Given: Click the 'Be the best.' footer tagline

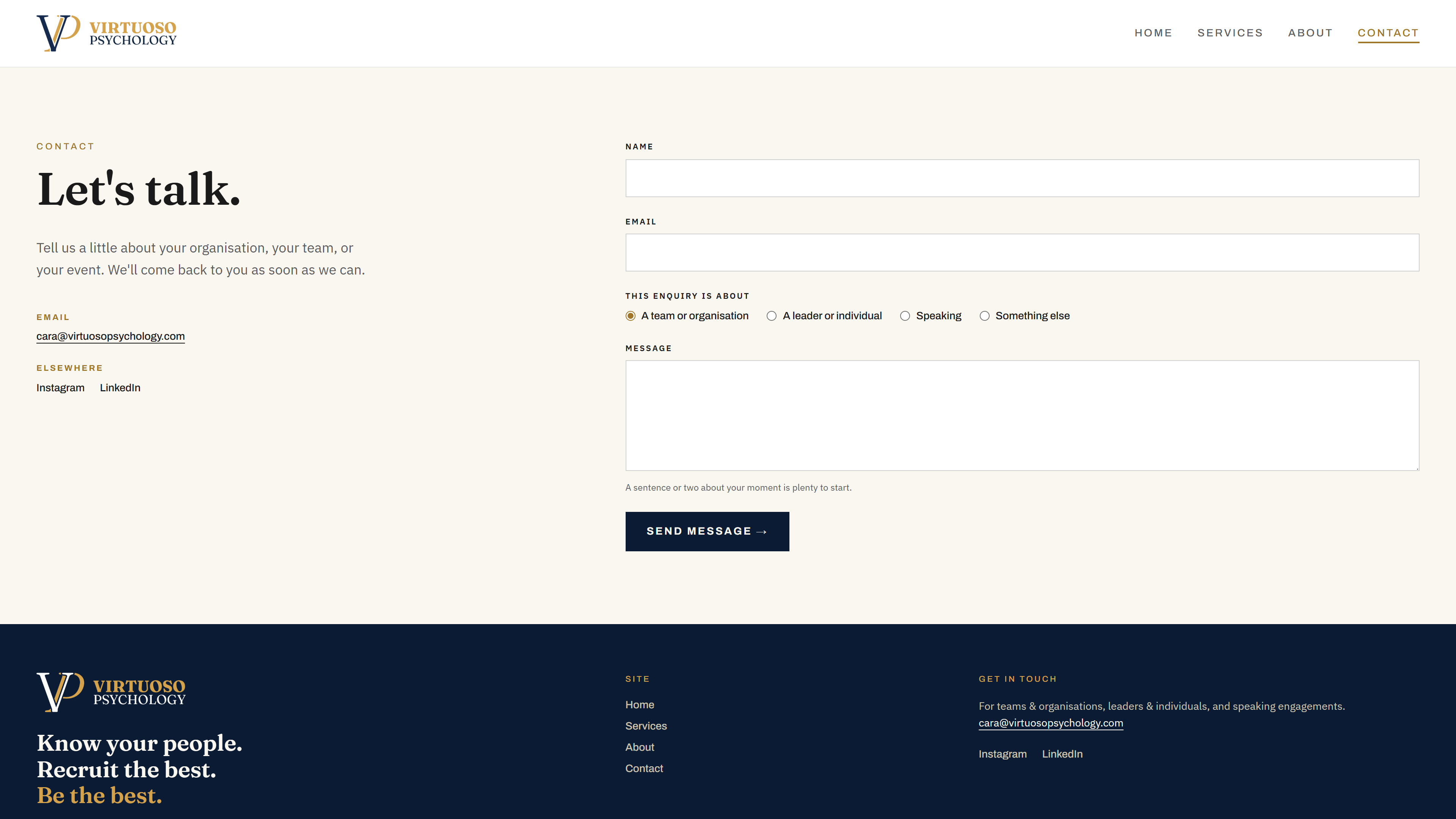Looking at the screenshot, I should [99, 795].
